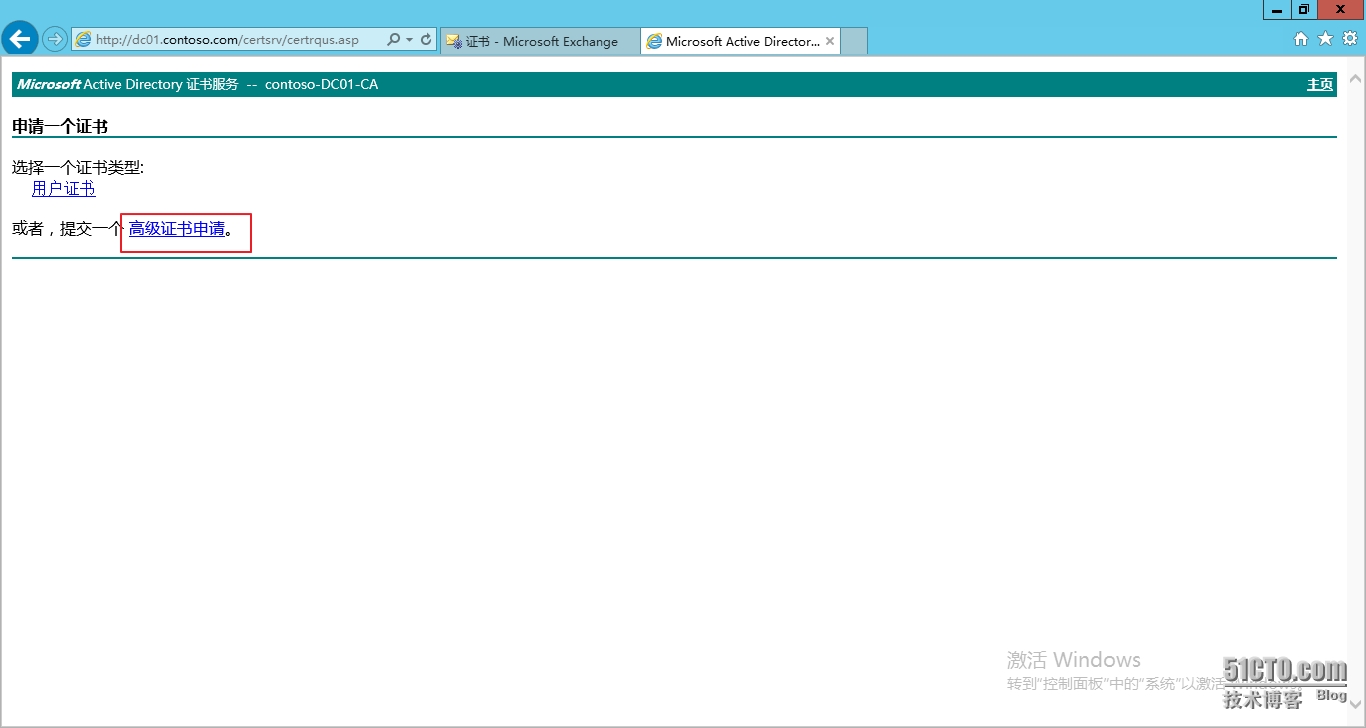Go to 主页 link in the header
The image size is (1366, 728).
click(1320, 85)
